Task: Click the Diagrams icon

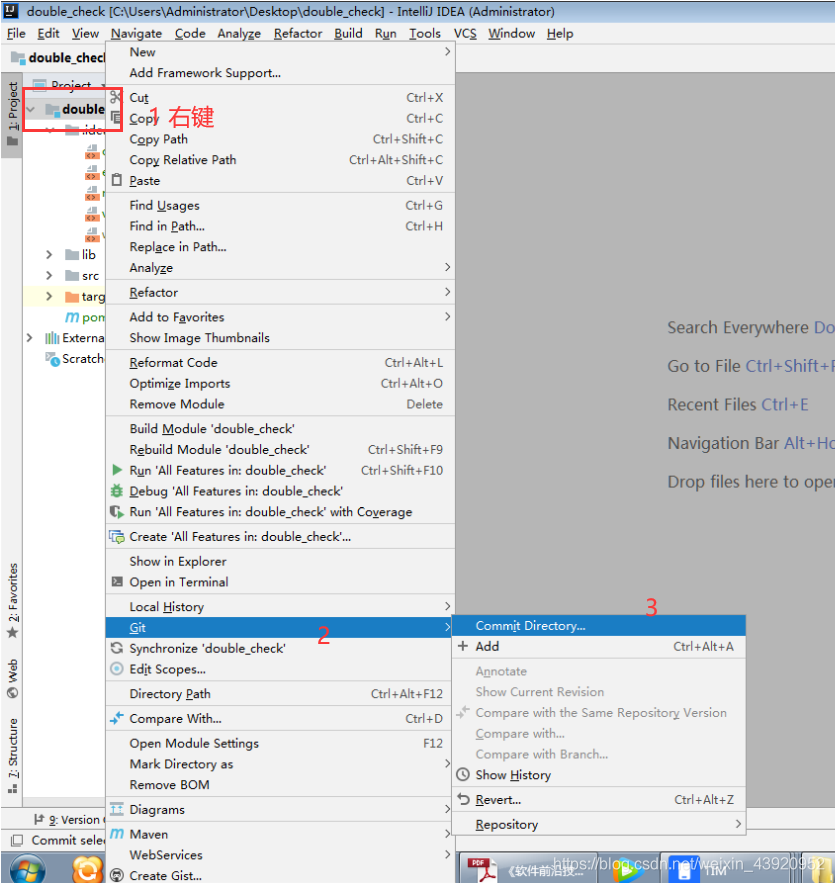Action: pos(117,809)
